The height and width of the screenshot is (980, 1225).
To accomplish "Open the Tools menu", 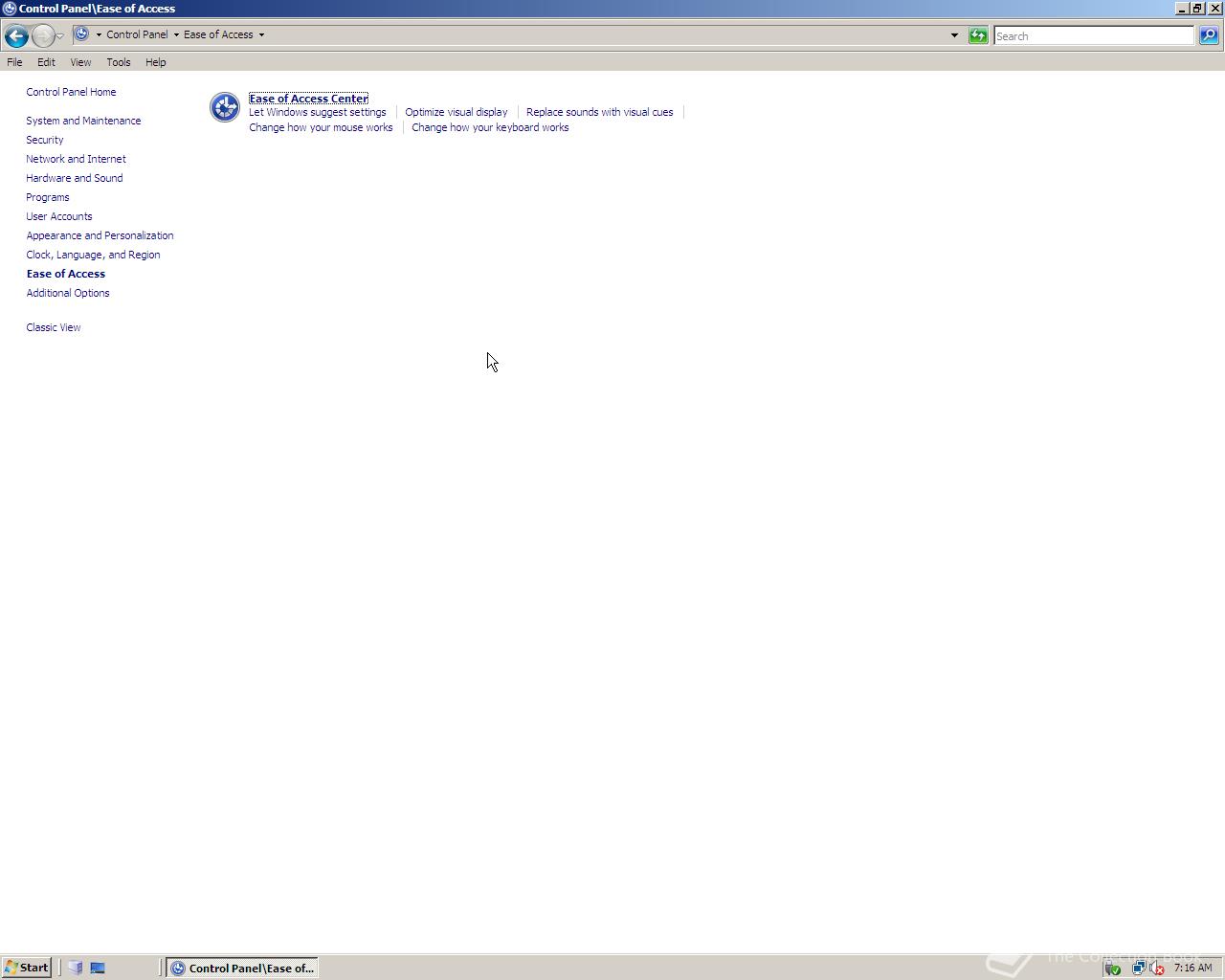I will pos(119,62).
